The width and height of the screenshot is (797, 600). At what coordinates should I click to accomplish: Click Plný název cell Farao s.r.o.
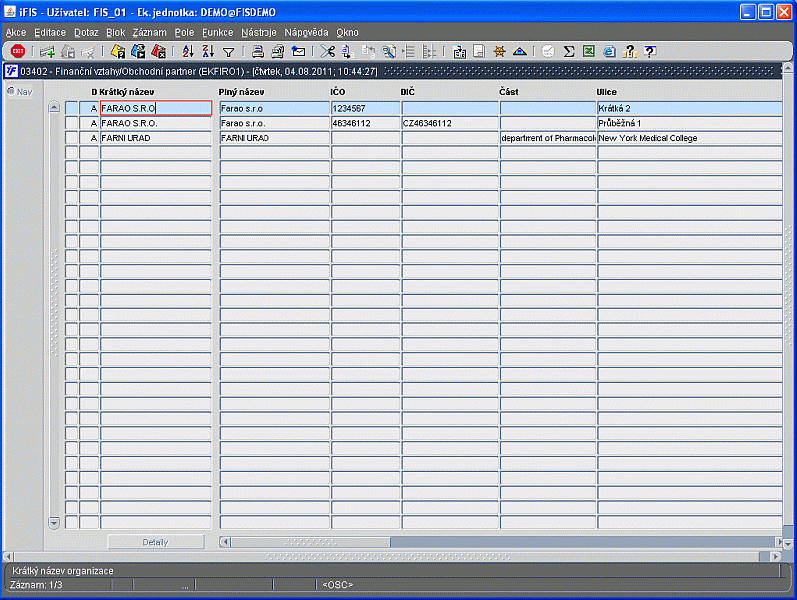pyautogui.click(x=274, y=123)
